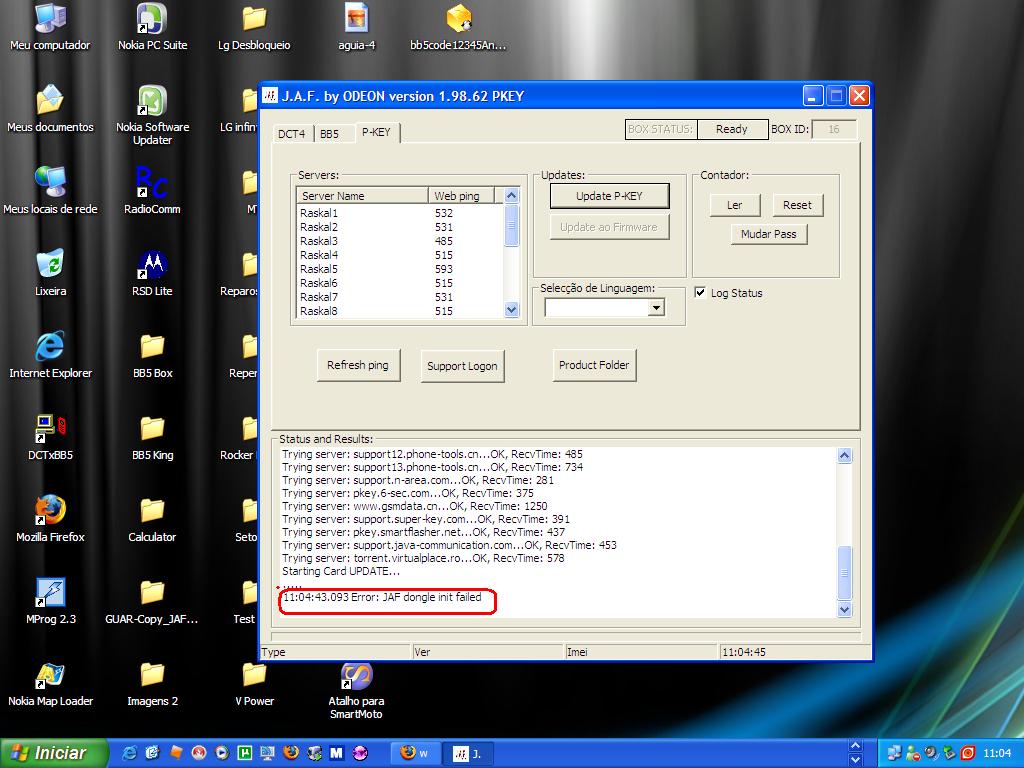Open the Selecção de Linguagem dropdown
This screenshot has width=1024, height=768.
pyautogui.click(x=656, y=308)
